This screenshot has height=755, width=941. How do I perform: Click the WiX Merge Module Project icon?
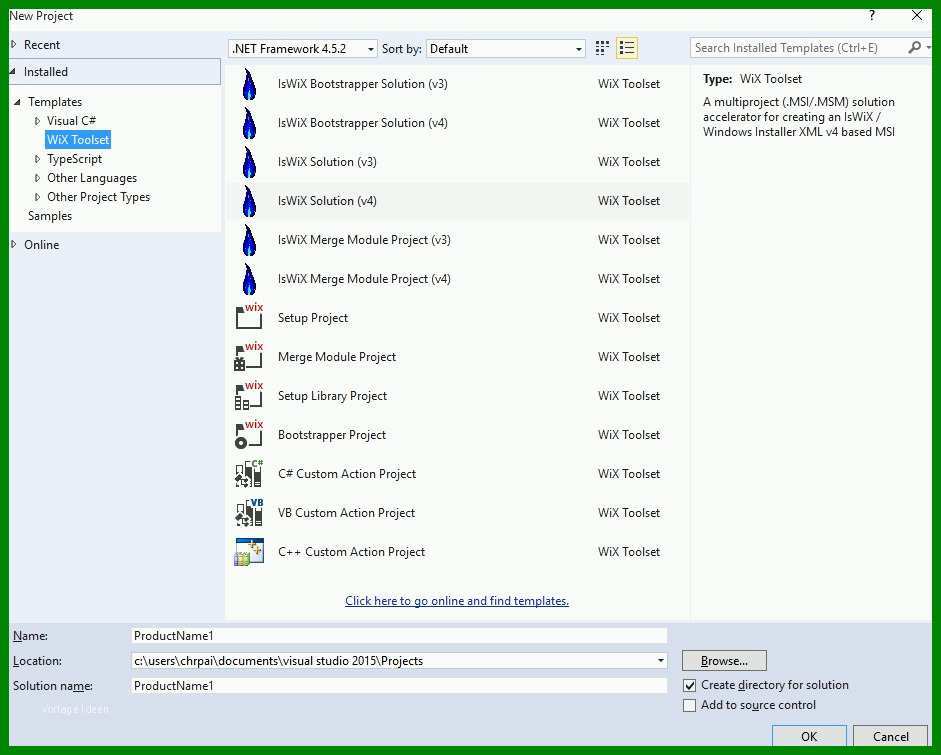tap(249, 356)
